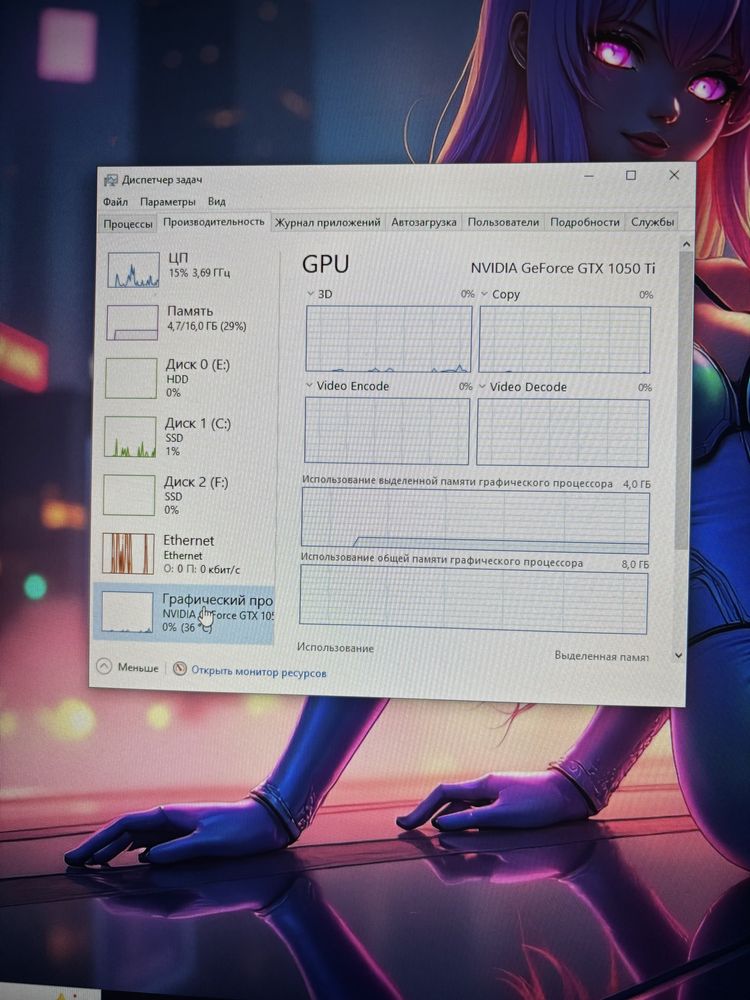This screenshot has height=1000, width=750.
Task: Minimize the Task Manager window
Action: pos(589,175)
